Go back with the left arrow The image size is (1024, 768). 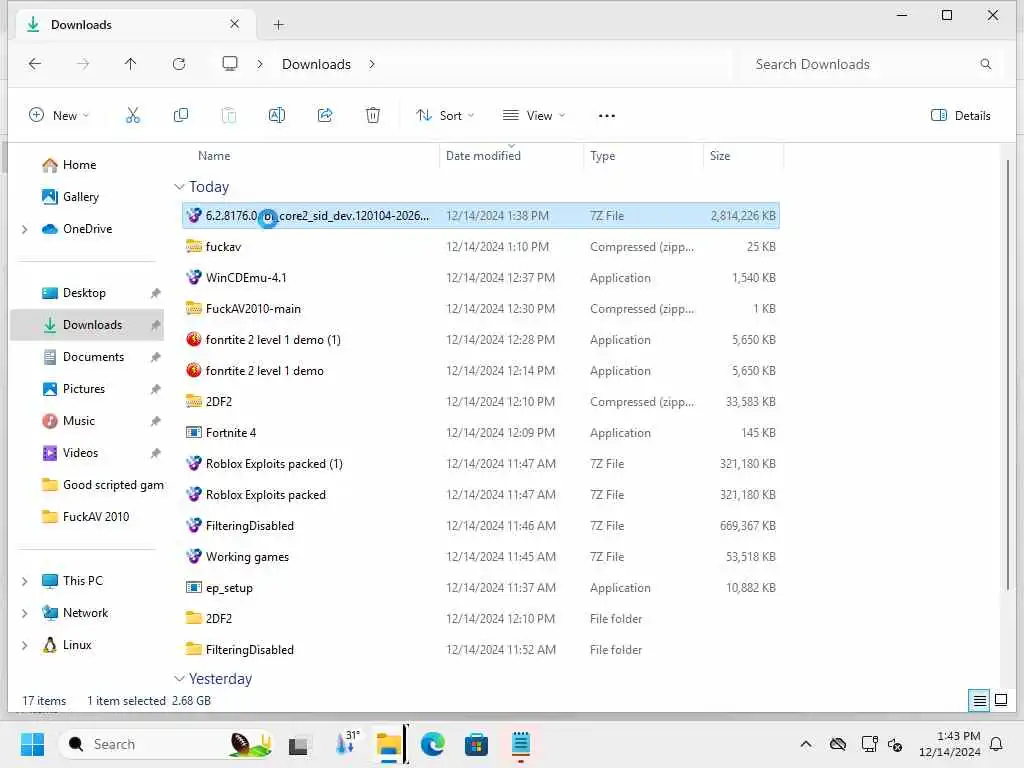pyautogui.click(x=35, y=64)
